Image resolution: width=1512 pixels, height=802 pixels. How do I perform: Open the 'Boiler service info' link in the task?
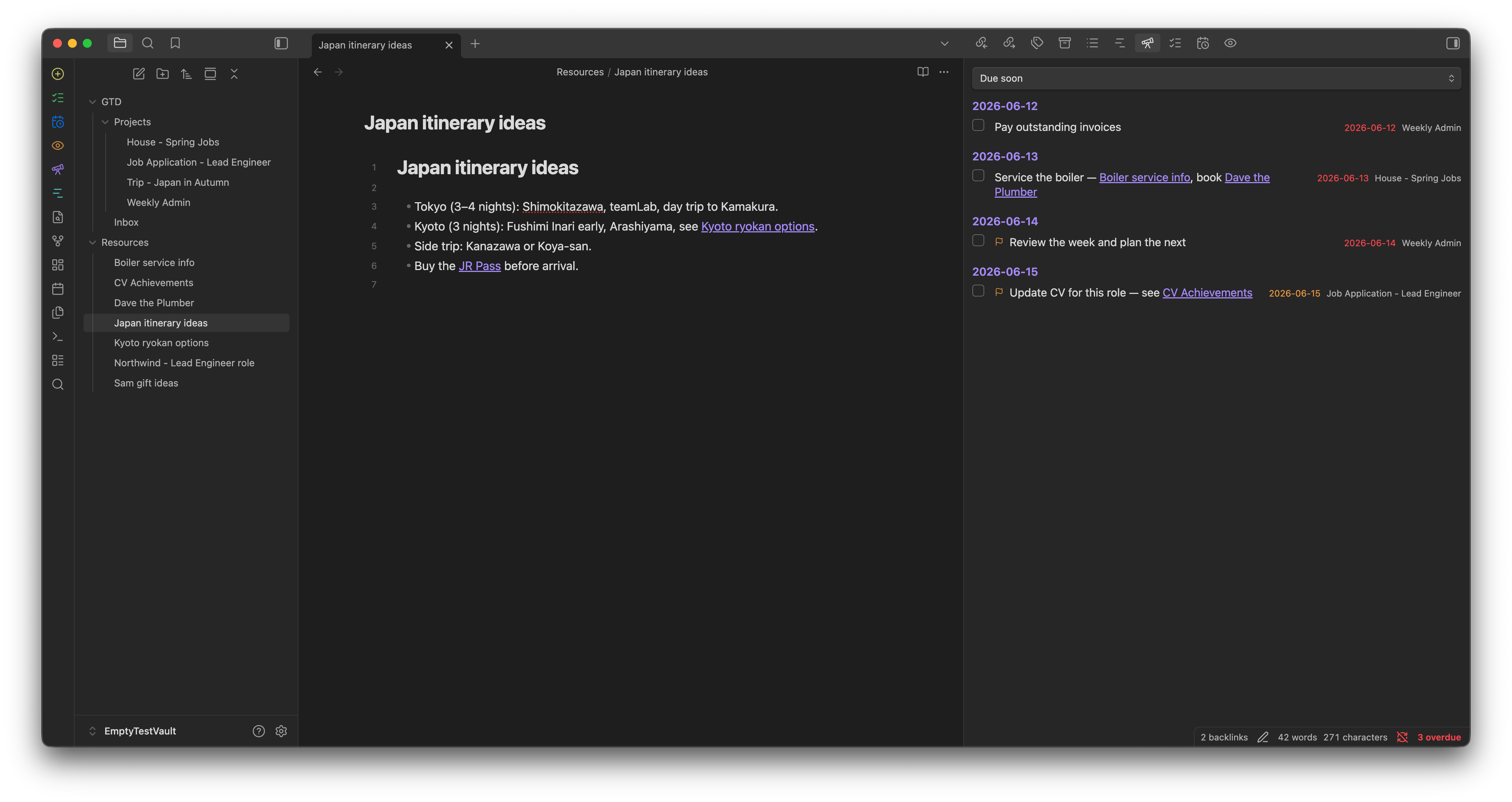click(x=1145, y=177)
